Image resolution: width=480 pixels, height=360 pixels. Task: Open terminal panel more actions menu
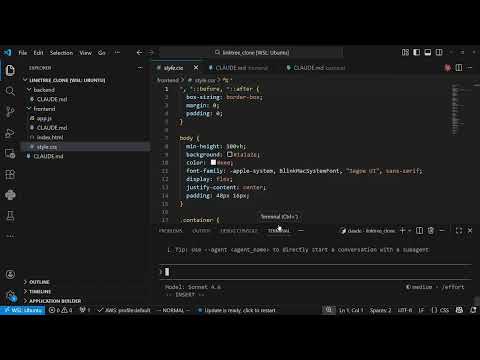pos(442,230)
